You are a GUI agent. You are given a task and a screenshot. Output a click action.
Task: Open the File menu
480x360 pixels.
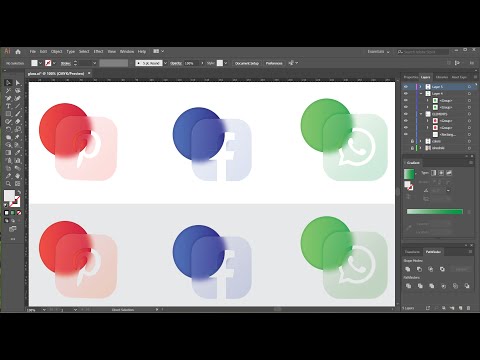[x=33, y=52]
